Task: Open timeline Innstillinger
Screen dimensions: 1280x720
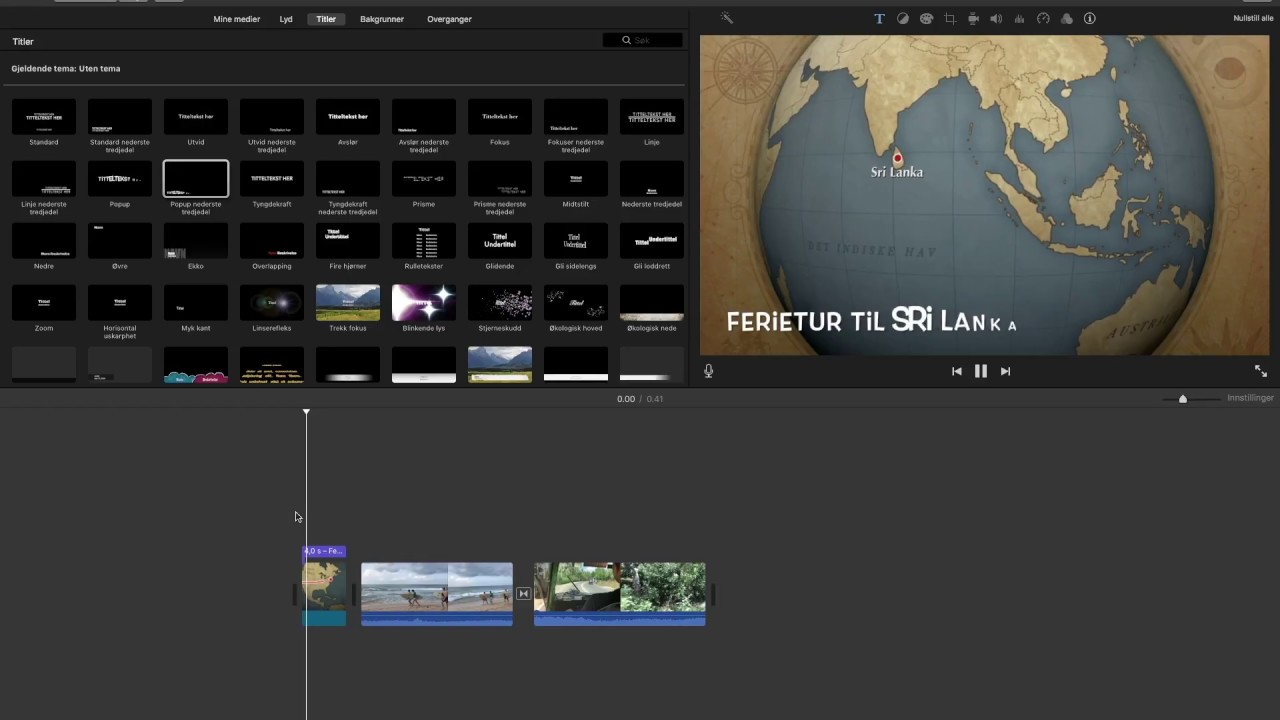Action: [1250, 398]
